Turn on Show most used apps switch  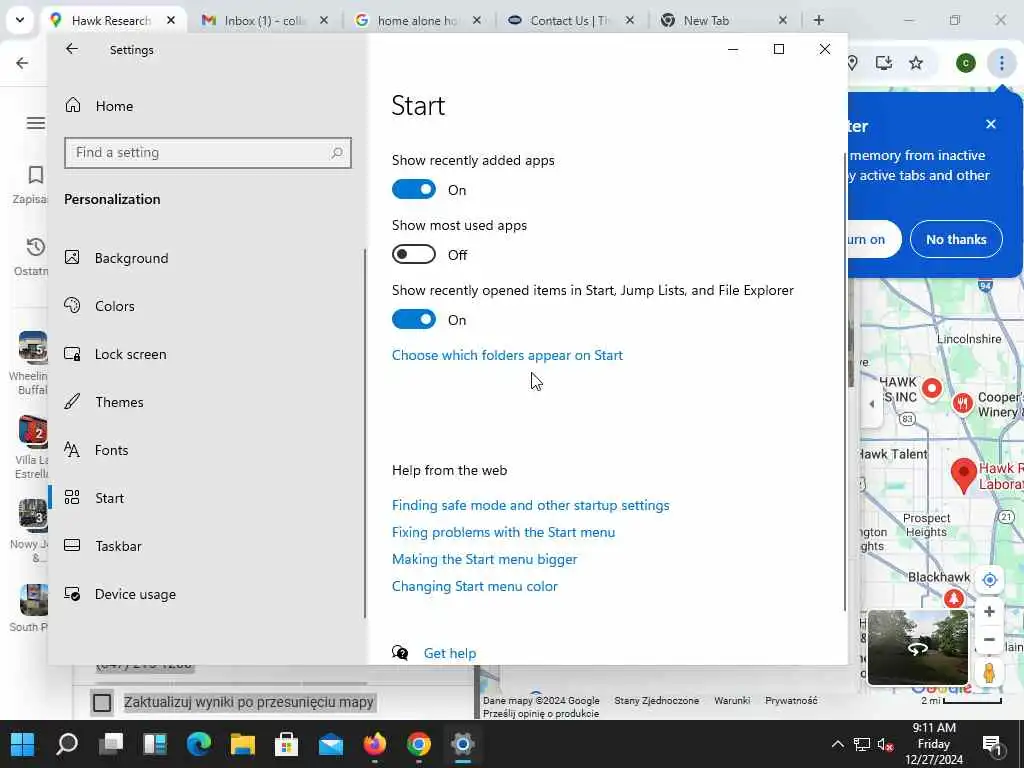(413, 255)
